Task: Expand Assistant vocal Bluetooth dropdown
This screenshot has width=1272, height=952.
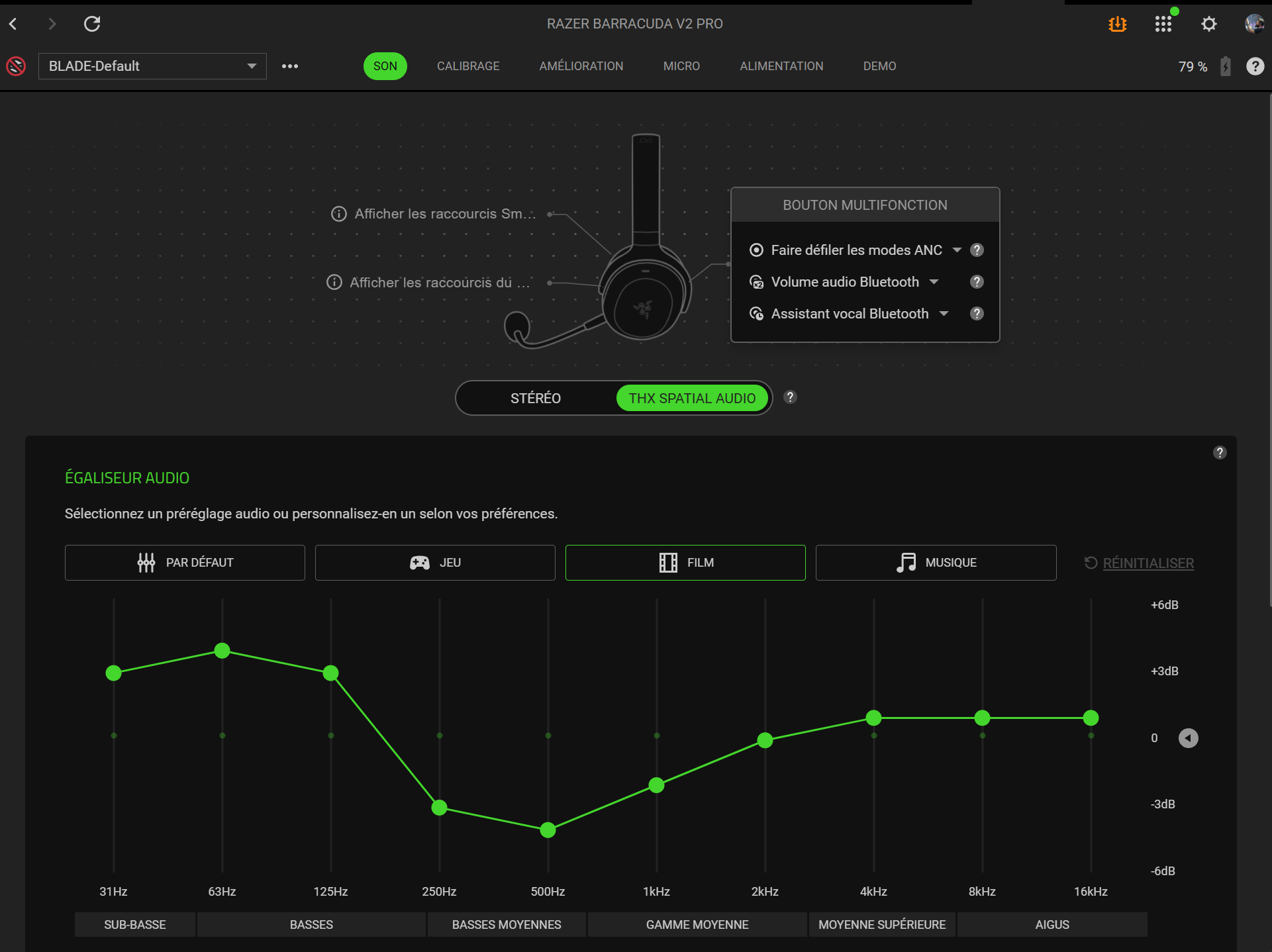Action: [x=944, y=314]
